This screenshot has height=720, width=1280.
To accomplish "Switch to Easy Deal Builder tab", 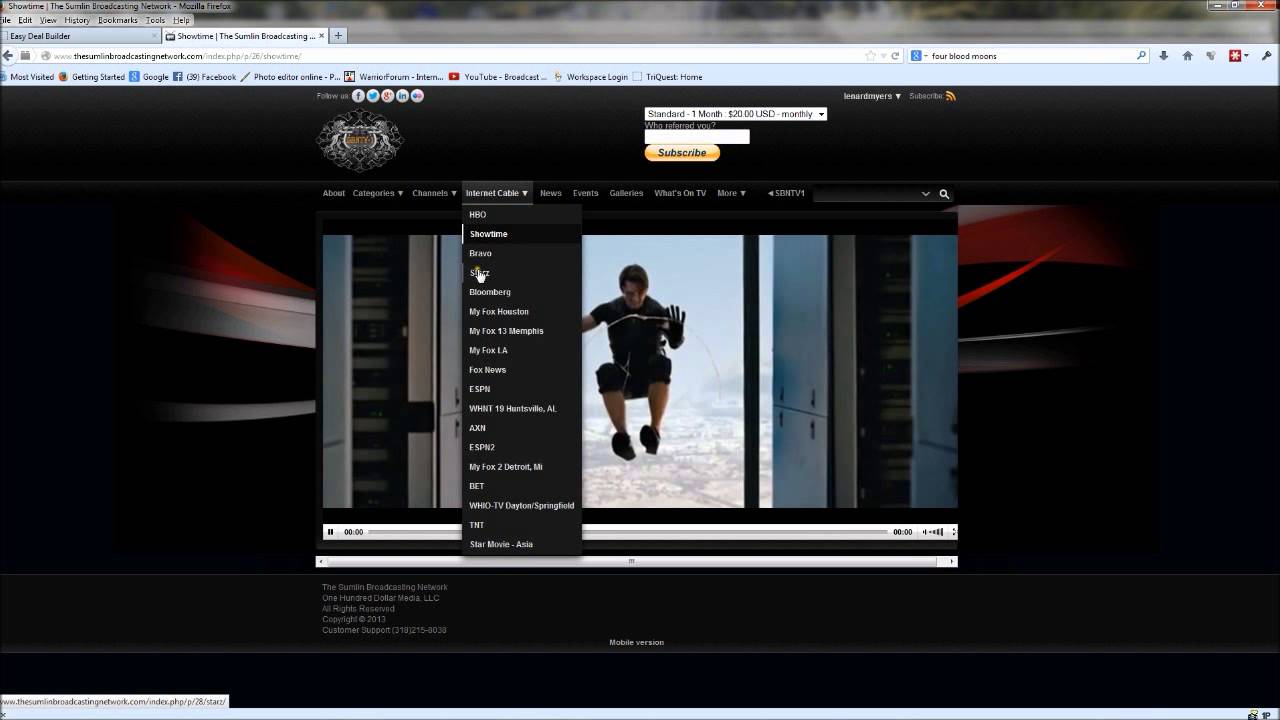I will (x=80, y=36).
